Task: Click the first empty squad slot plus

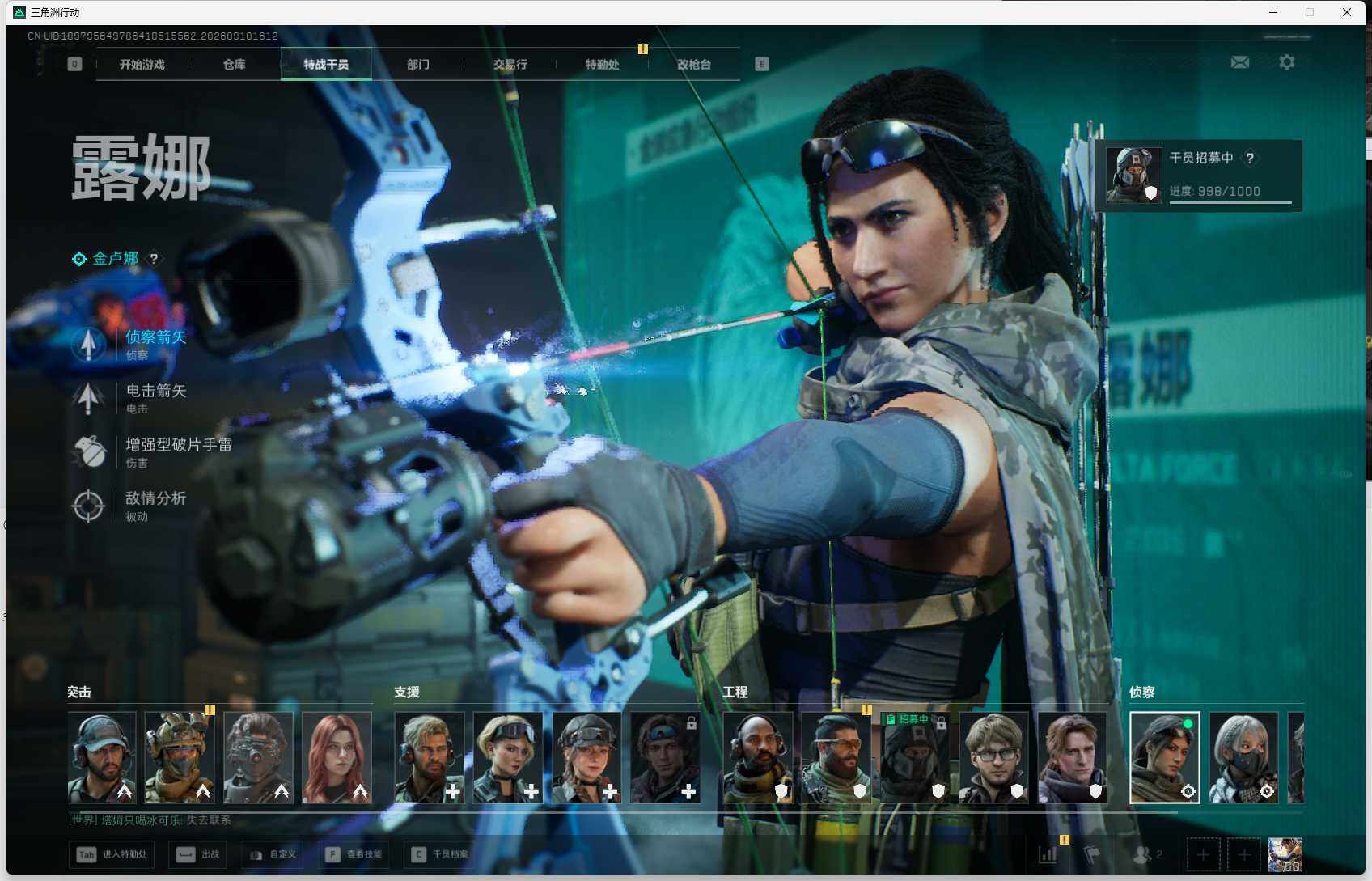Action: point(1203,854)
